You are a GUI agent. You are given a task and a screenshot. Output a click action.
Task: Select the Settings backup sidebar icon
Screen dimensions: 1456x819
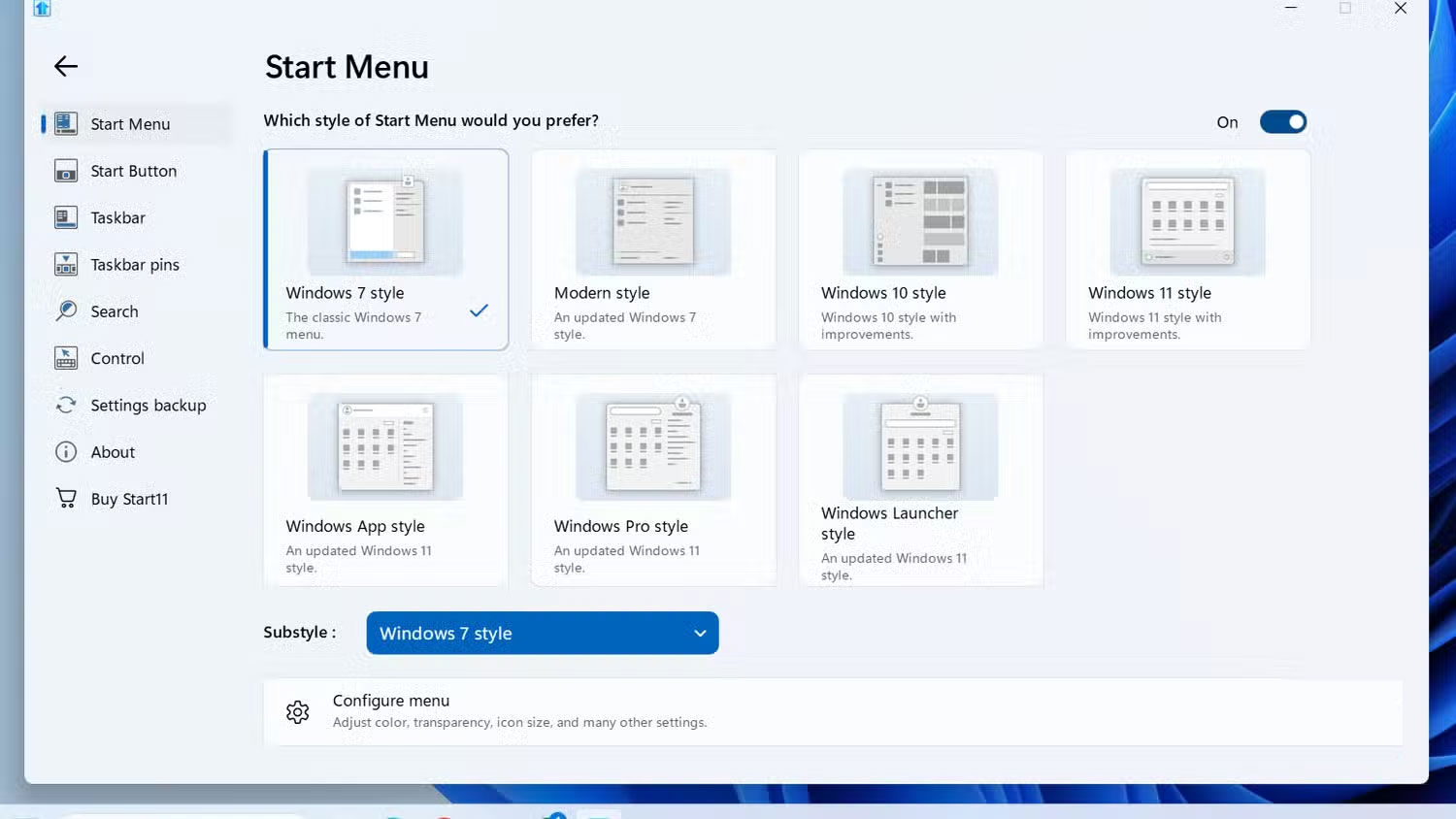point(65,405)
